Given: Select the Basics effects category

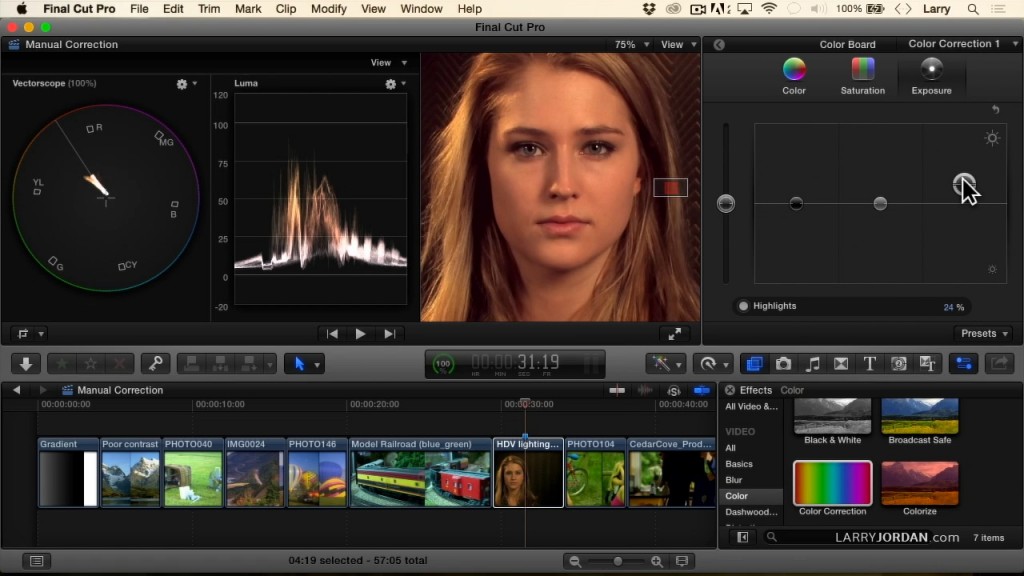Looking at the screenshot, I should [739, 464].
